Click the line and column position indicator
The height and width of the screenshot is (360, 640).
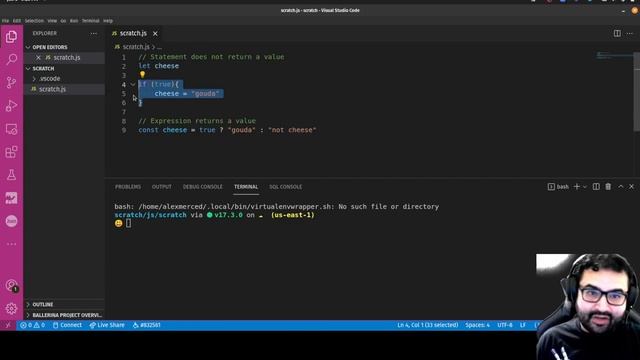coord(427,325)
